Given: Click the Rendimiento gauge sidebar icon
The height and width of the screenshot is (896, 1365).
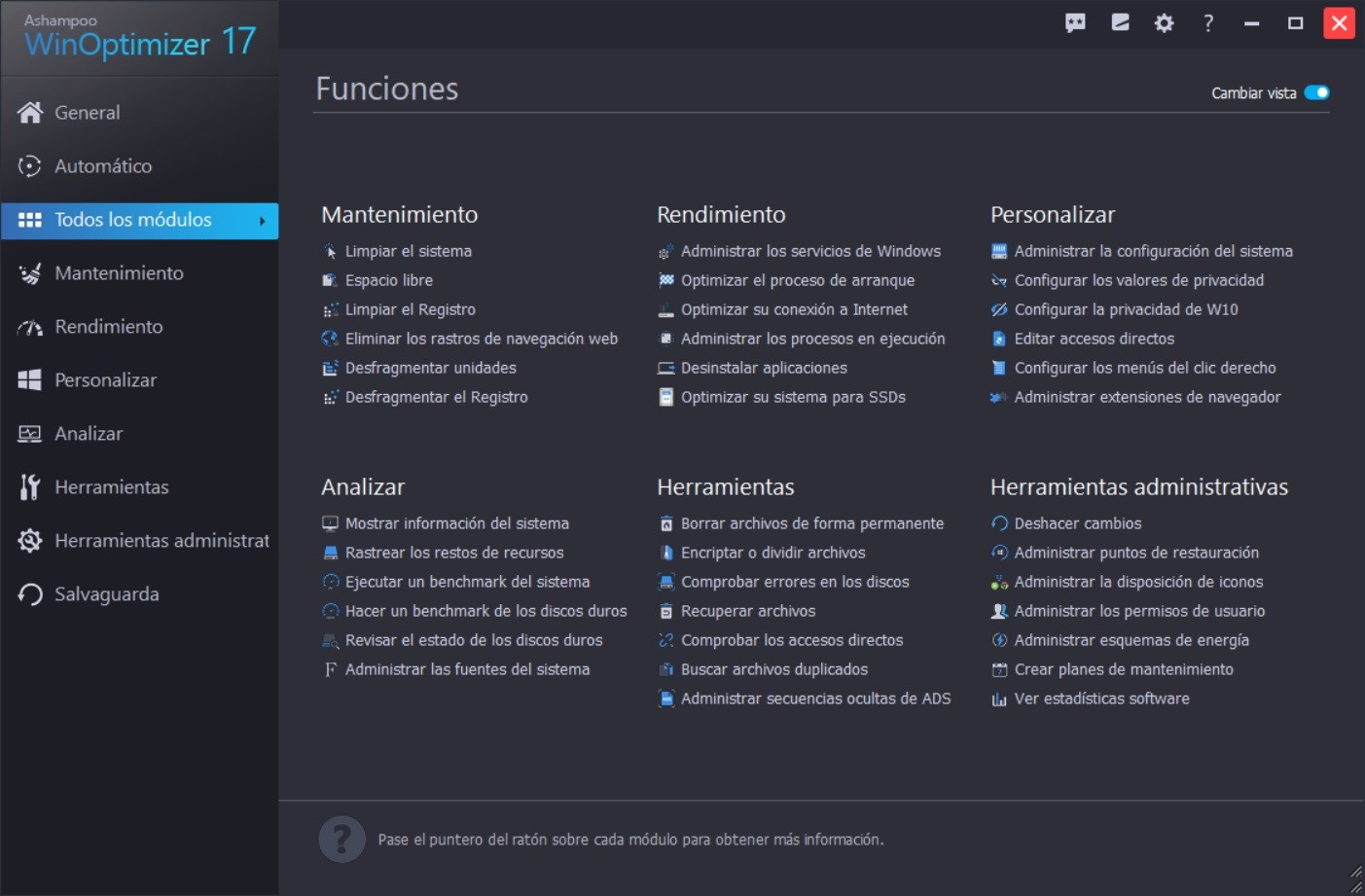Looking at the screenshot, I should (30, 327).
